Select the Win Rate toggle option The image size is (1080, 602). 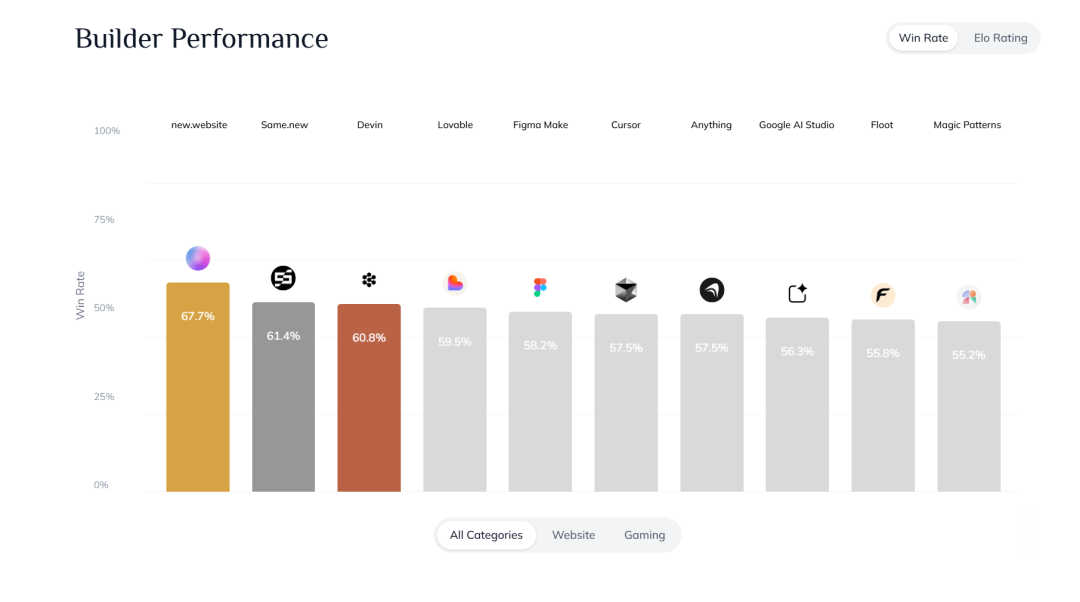[923, 38]
